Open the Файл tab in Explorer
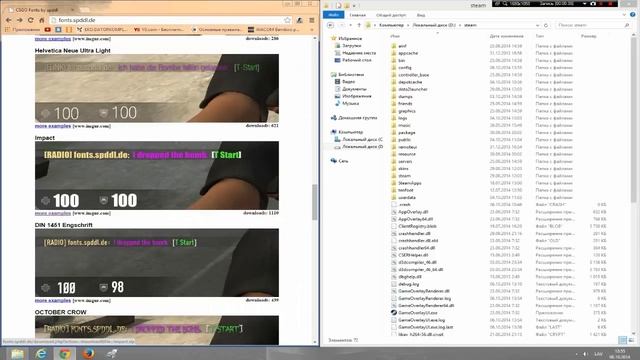 pos(333,15)
